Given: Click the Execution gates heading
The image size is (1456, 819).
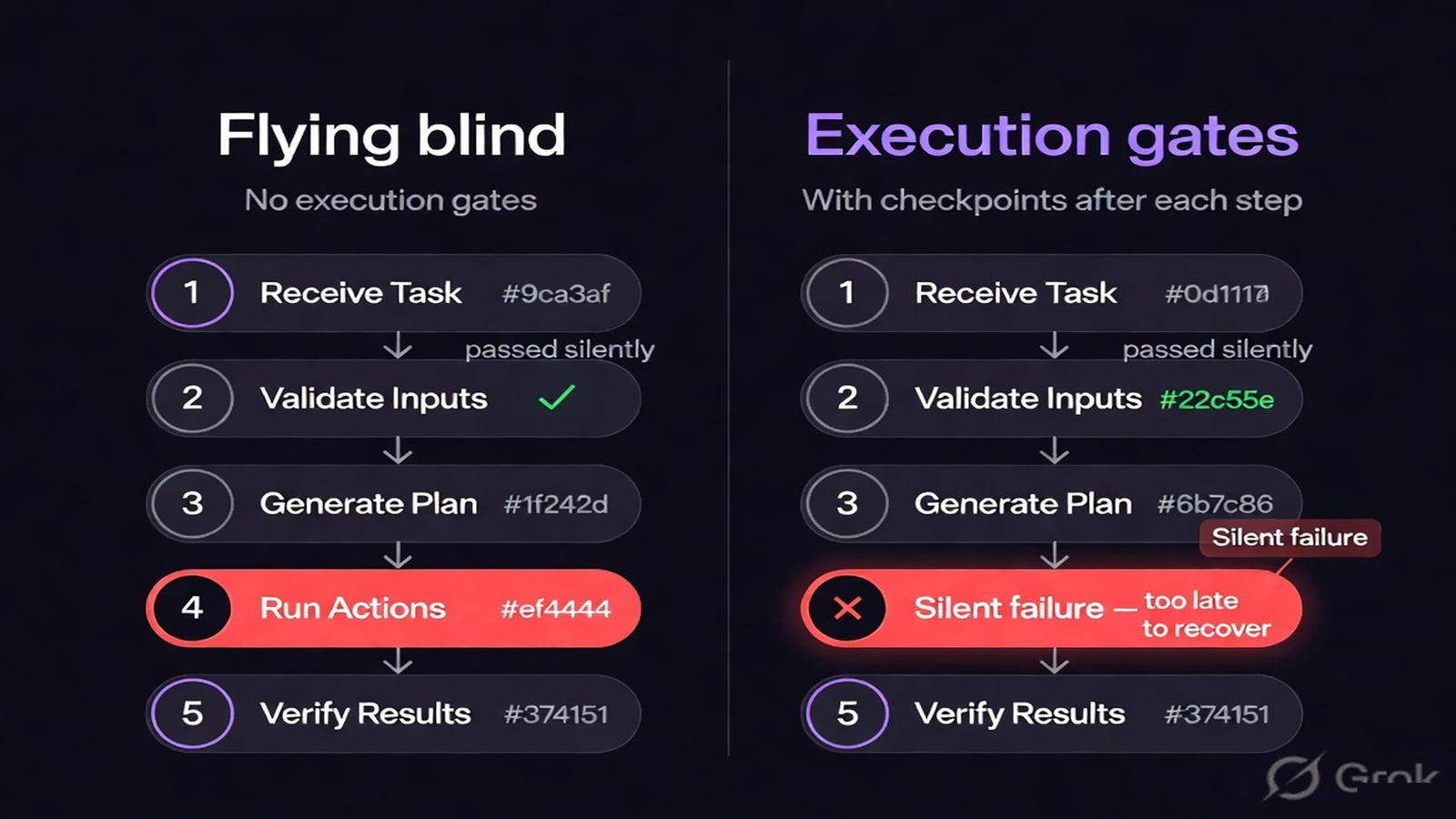Looking at the screenshot, I should 1052,136.
